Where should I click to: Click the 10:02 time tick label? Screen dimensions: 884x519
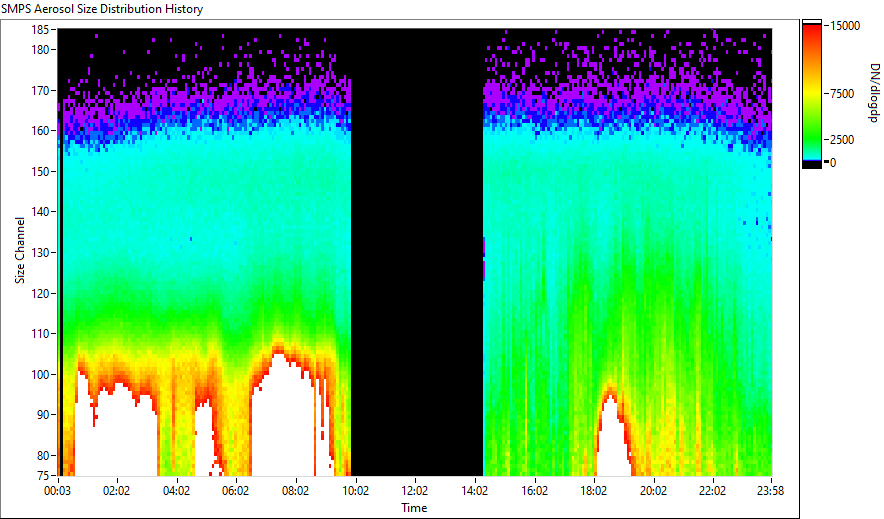[x=355, y=491]
